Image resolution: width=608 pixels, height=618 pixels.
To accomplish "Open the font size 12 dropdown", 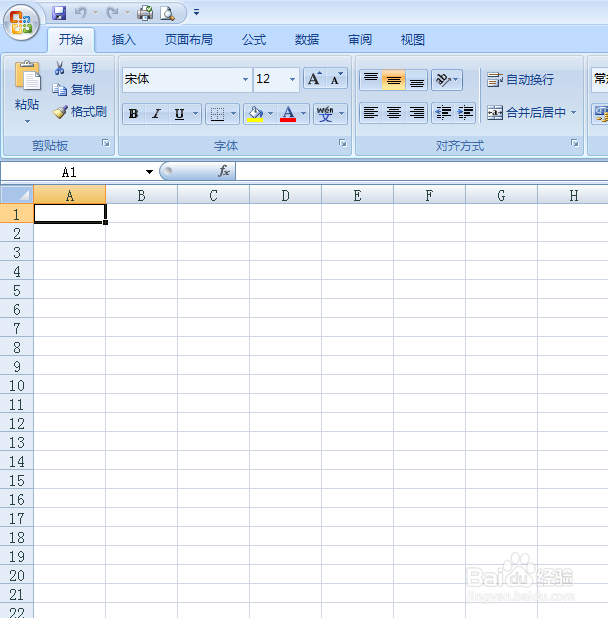I will coord(292,80).
